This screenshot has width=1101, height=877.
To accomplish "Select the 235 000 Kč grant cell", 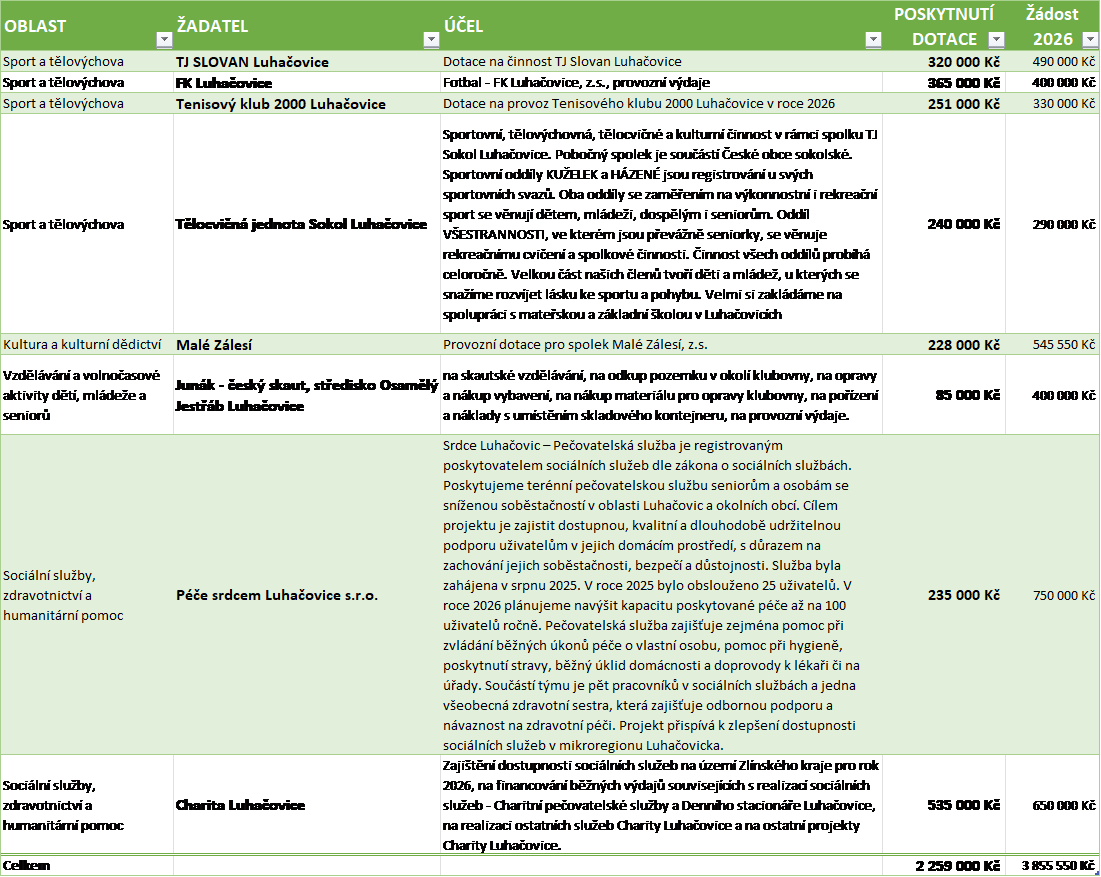I will click(963, 595).
